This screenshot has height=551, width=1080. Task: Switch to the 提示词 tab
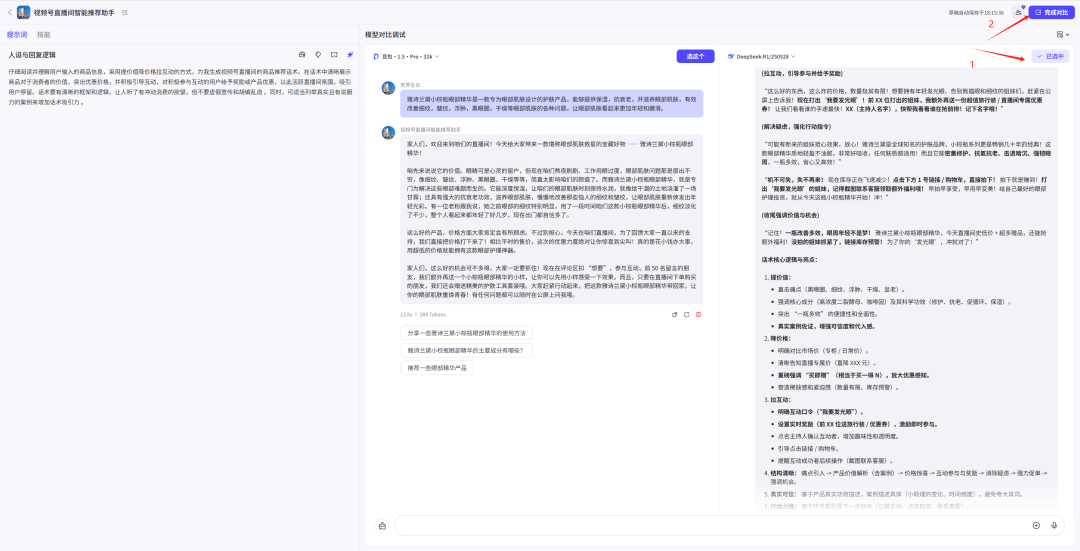[x=17, y=34]
